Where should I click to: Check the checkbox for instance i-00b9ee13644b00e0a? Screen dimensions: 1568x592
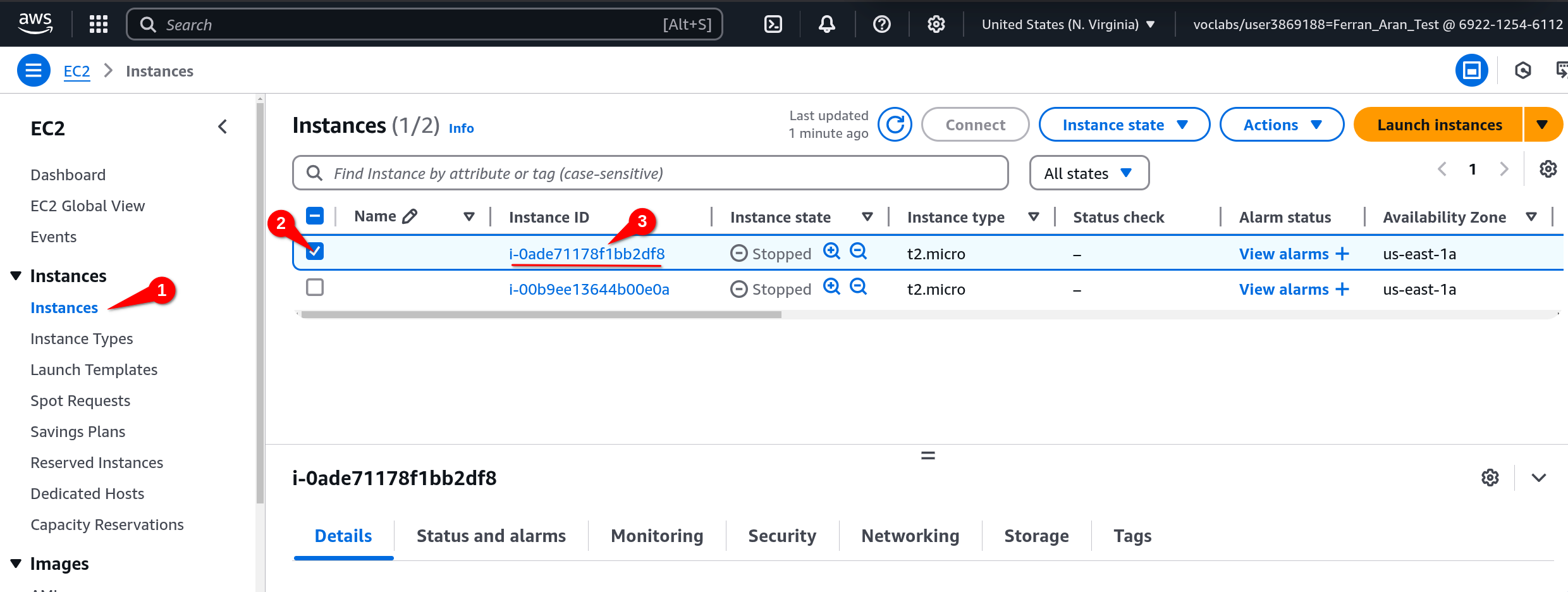coord(314,287)
